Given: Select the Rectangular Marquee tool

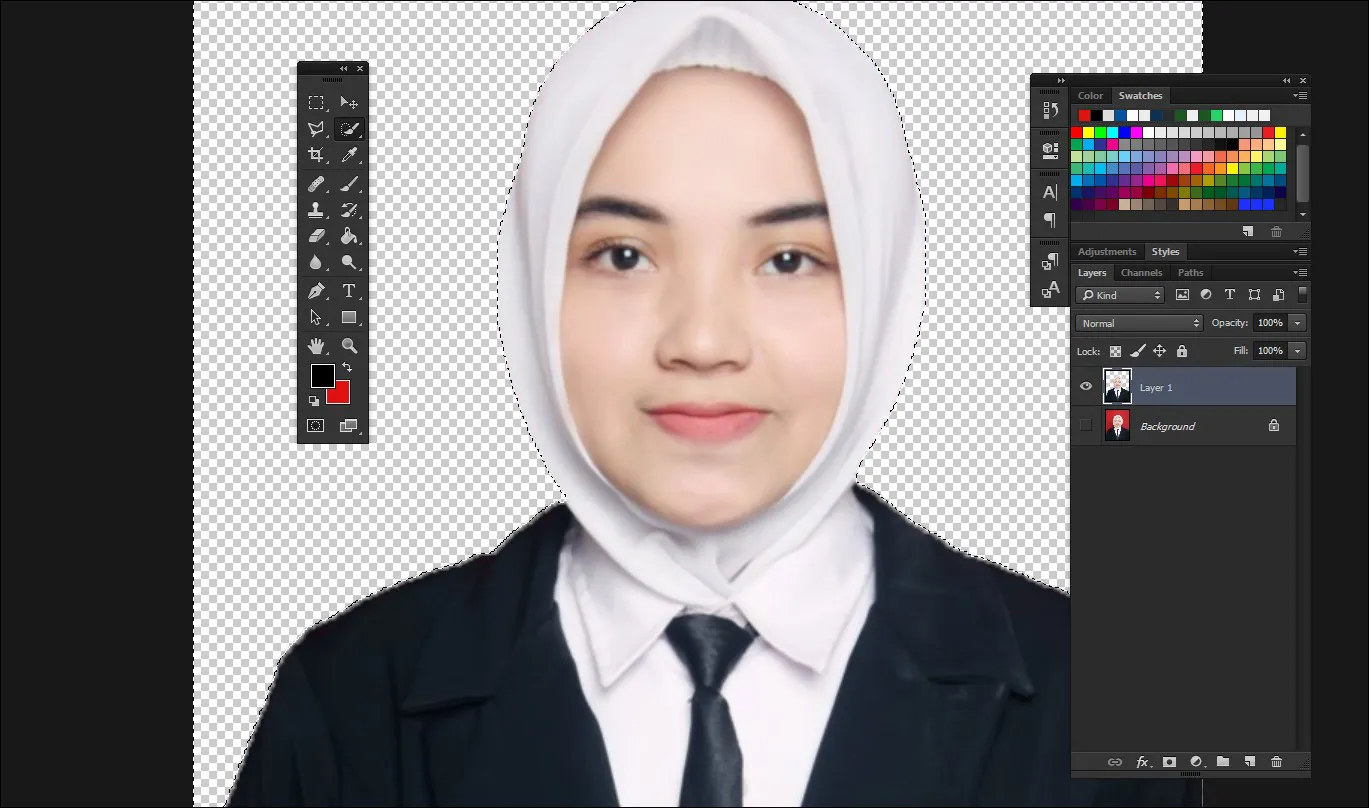Looking at the screenshot, I should click(316, 102).
